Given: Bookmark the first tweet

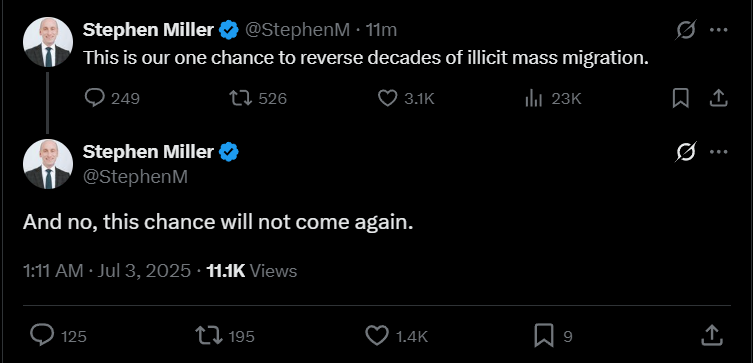Looking at the screenshot, I should pos(680,98).
